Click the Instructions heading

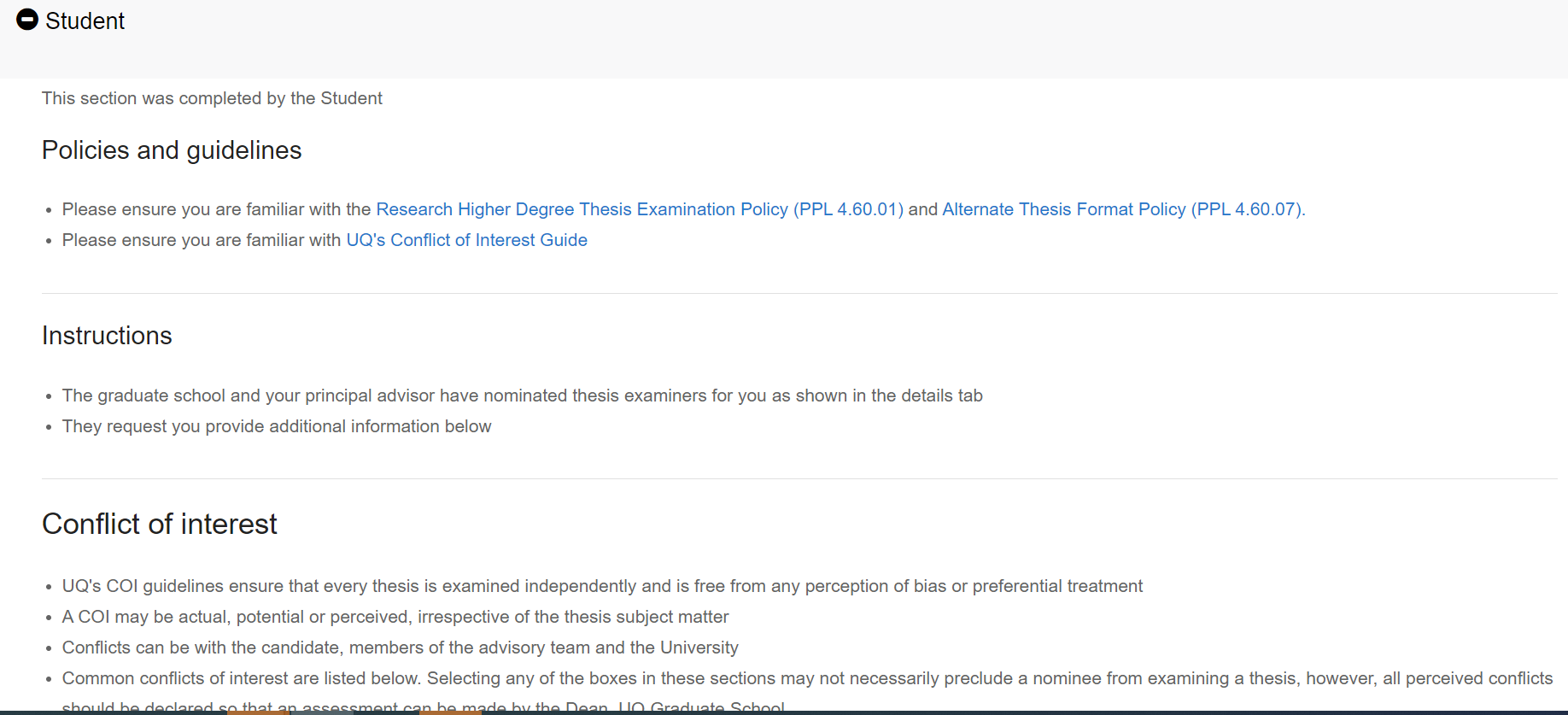(107, 336)
